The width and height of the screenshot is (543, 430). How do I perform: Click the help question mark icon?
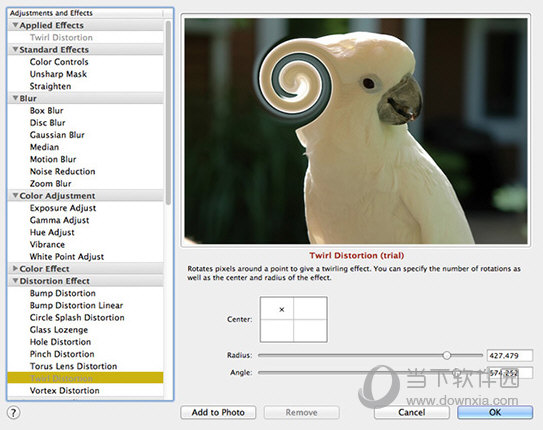coord(14,412)
